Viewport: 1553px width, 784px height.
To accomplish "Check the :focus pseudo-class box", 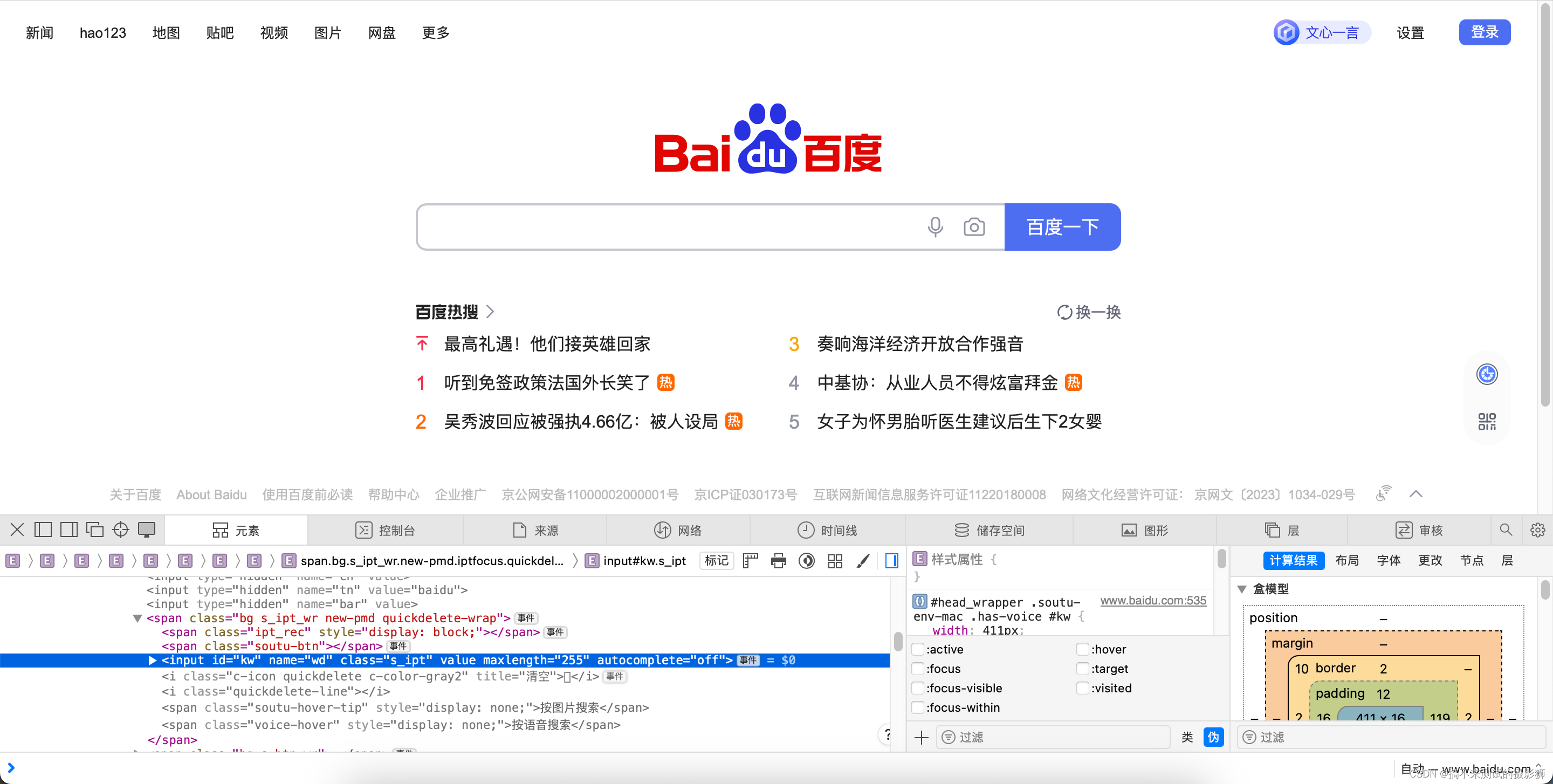I will tap(918, 668).
